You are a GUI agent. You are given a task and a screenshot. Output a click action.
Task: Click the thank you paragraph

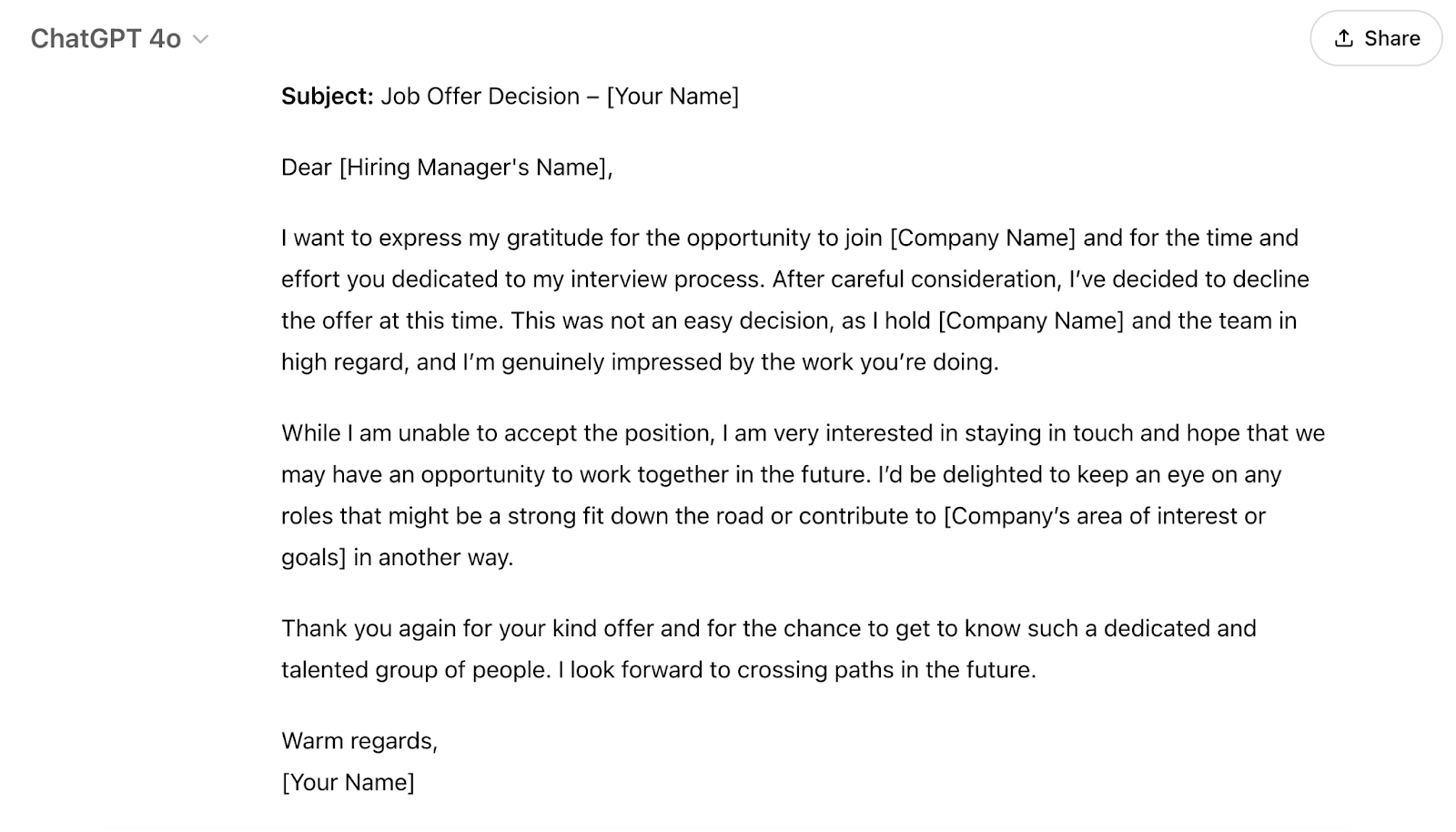pyautogui.click(x=769, y=648)
